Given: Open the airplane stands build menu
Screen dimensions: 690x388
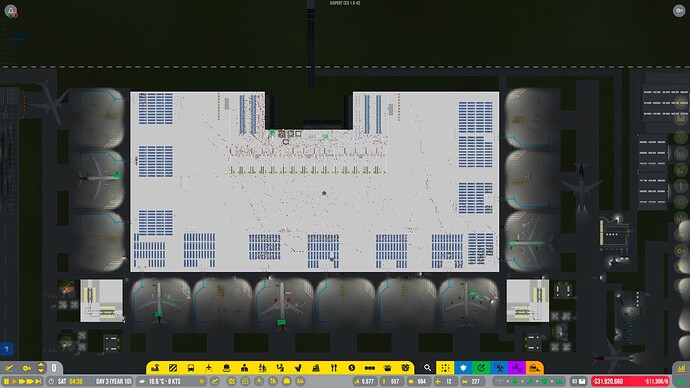Looking at the screenshot, I should [209, 368].
